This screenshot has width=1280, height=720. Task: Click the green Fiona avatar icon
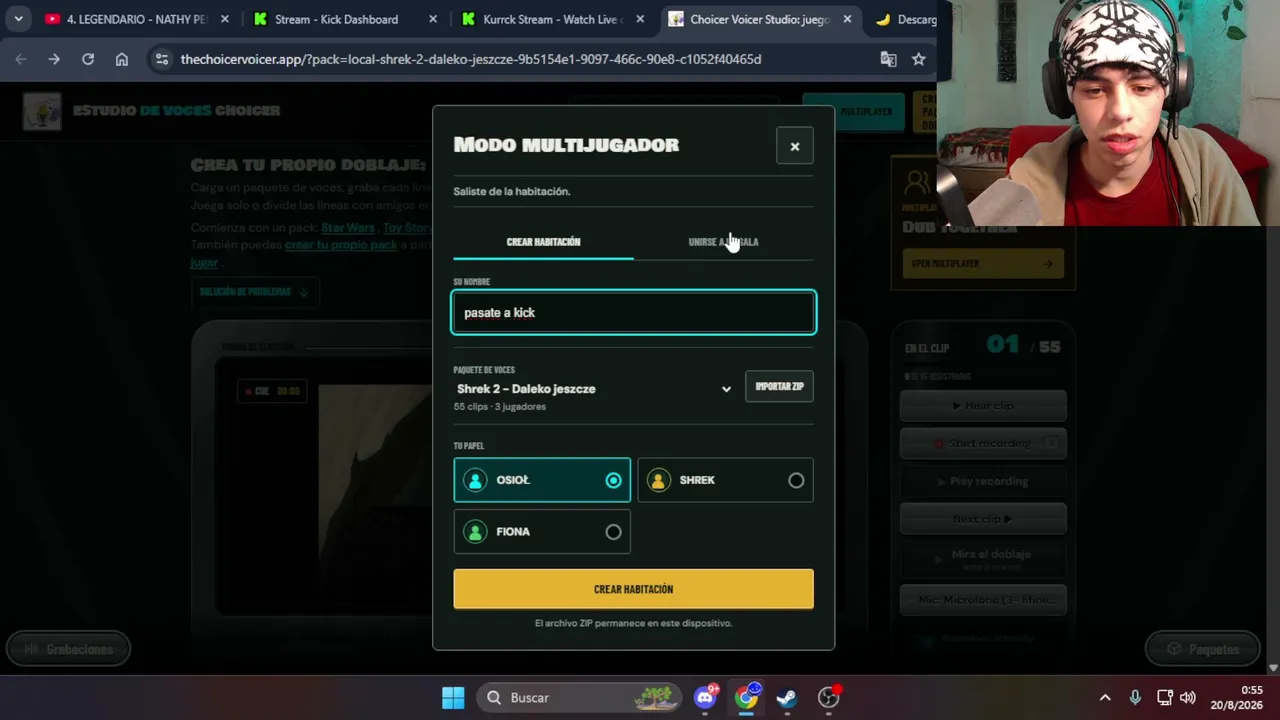[x=475, y=532]
